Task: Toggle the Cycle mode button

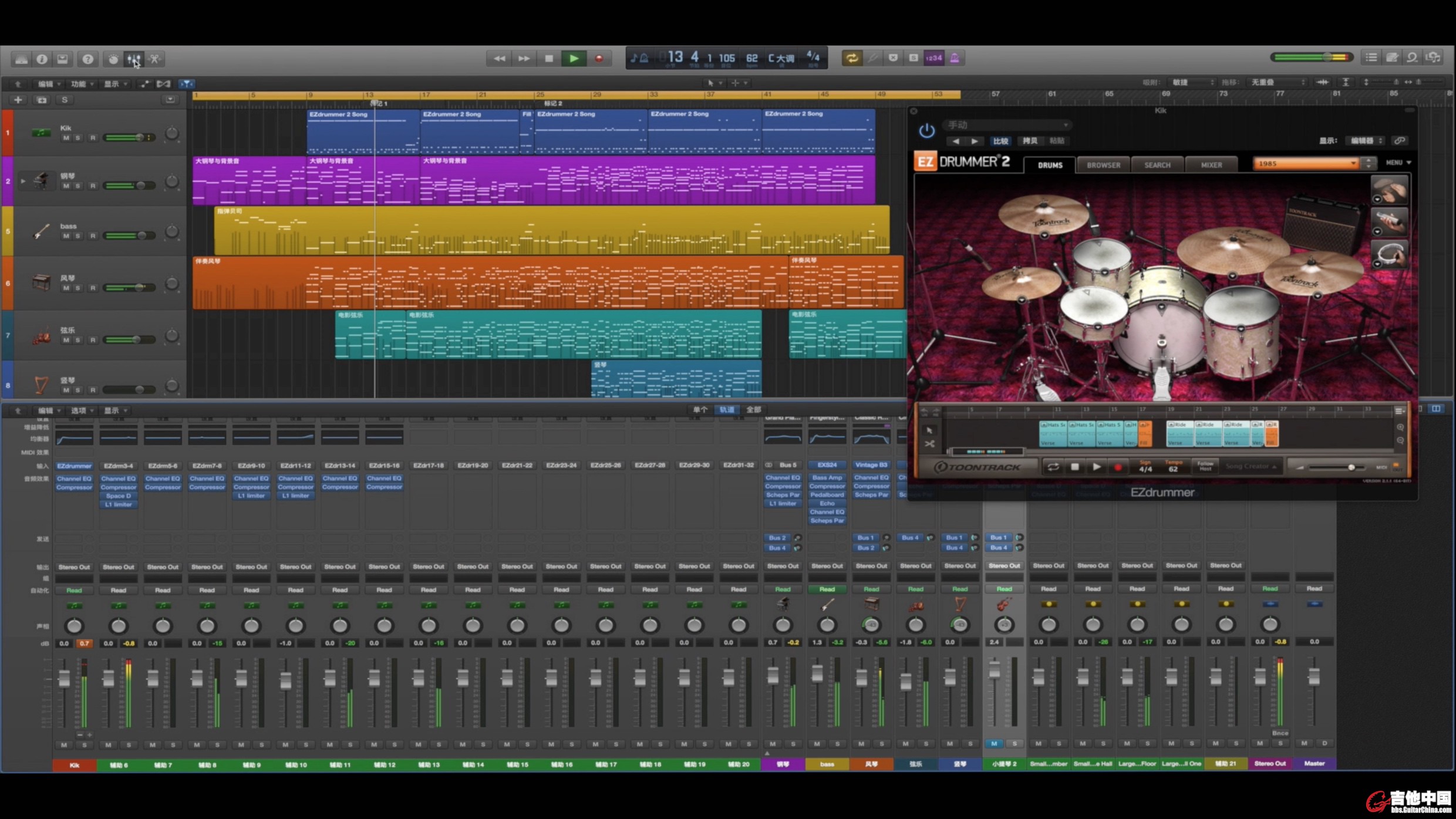Action: click(x=852, y=58)
